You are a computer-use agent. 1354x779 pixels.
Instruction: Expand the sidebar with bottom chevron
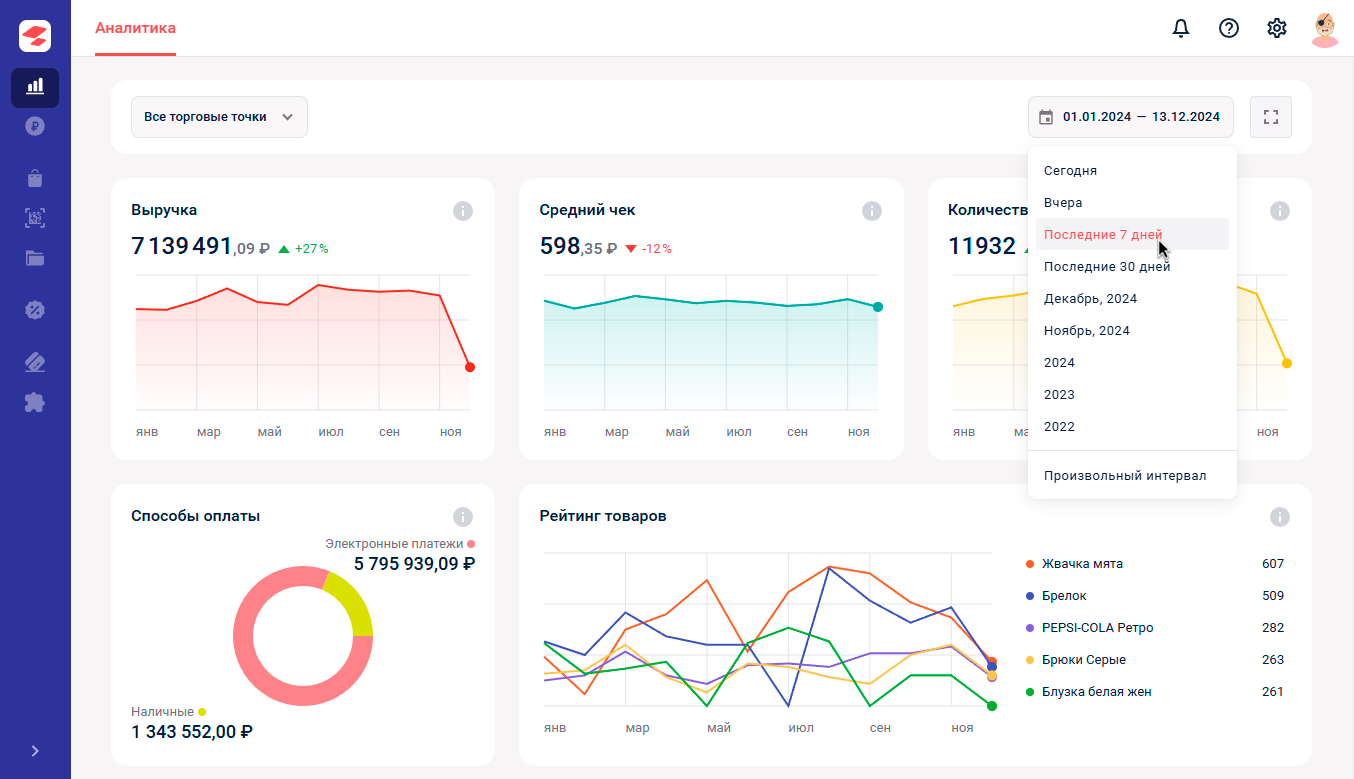(35, 751)
